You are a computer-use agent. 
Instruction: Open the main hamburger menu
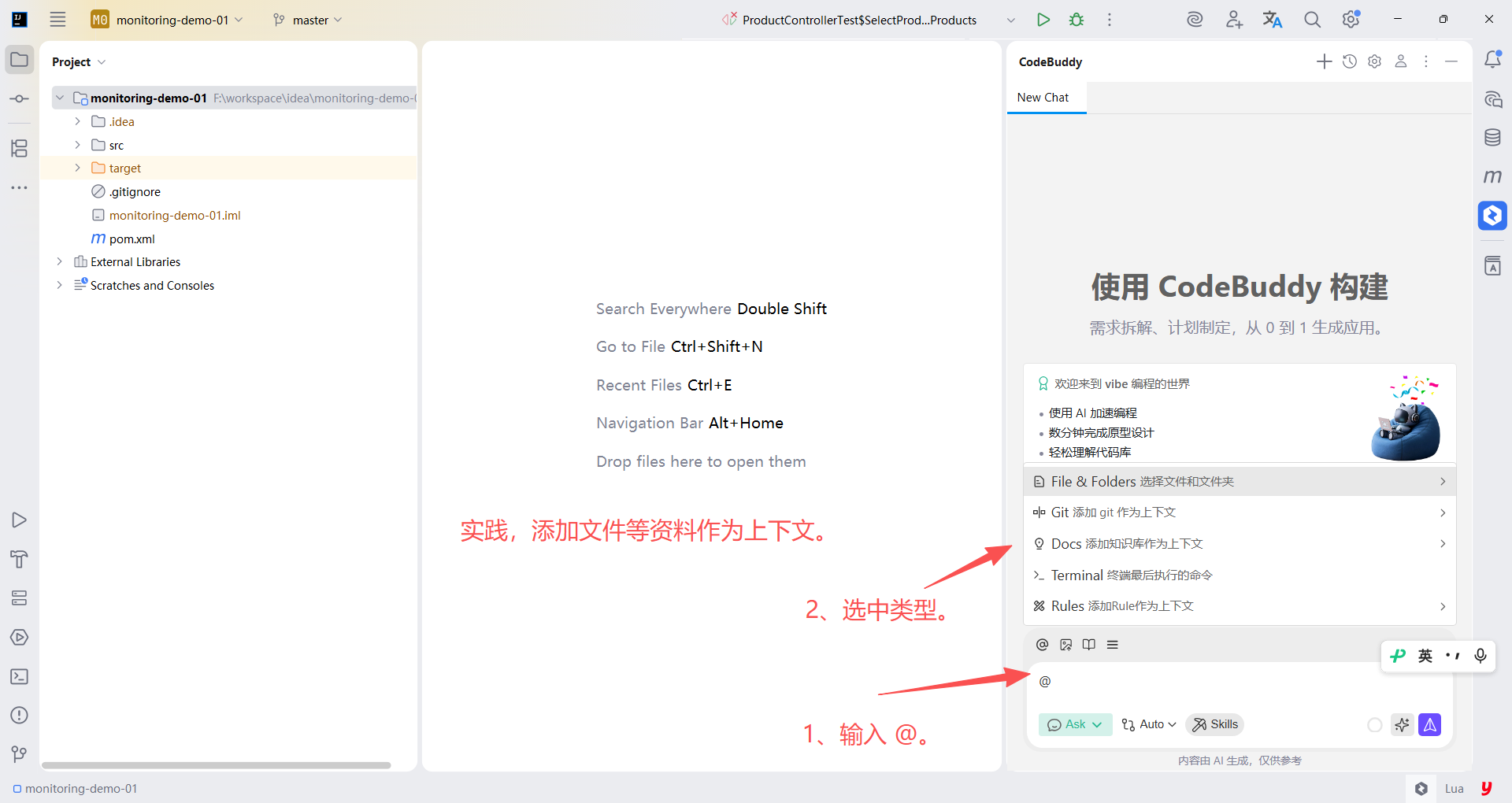57,20
